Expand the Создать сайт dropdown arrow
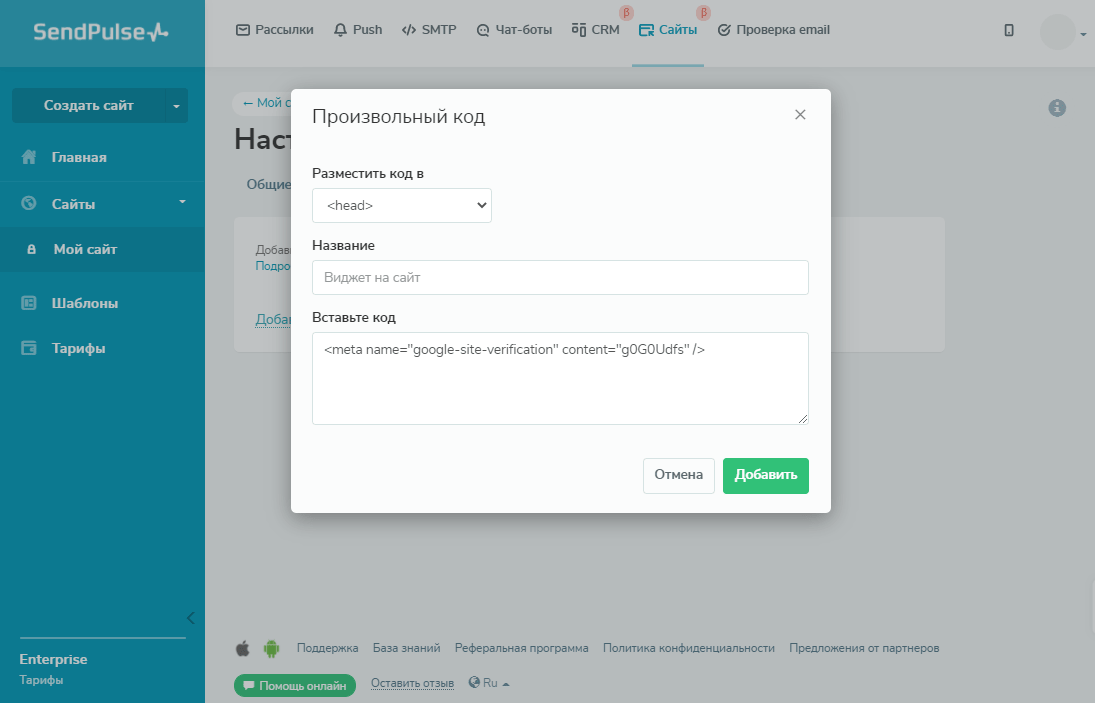 tap(176, 106)
